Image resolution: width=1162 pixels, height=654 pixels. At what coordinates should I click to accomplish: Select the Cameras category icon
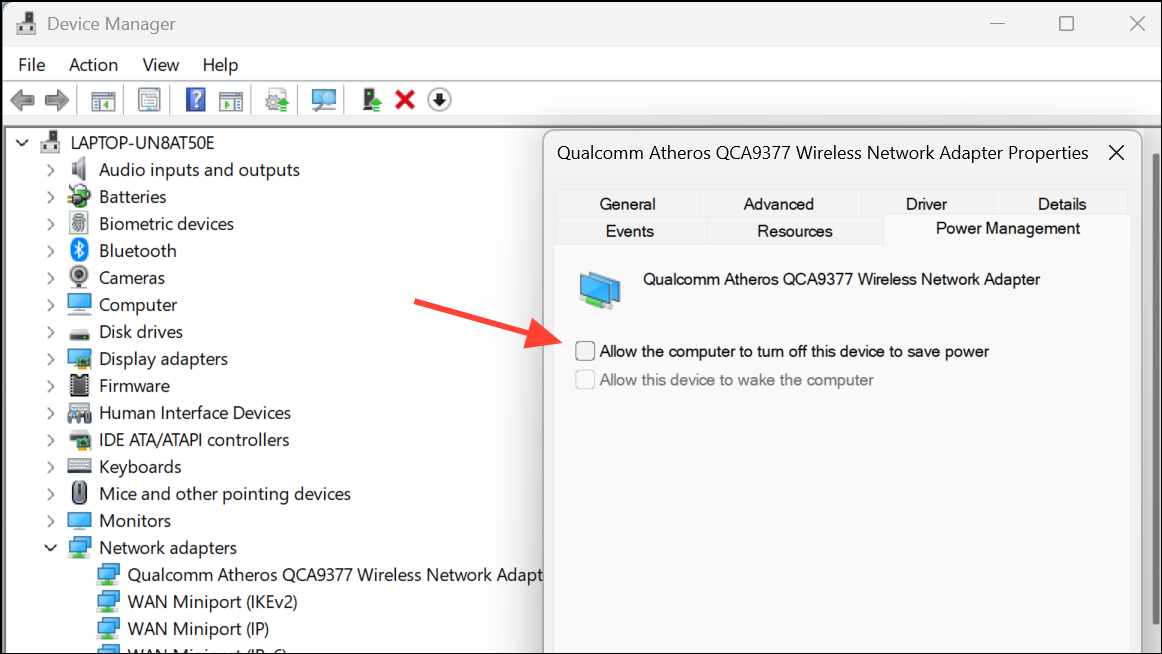[x=79, y=277]
